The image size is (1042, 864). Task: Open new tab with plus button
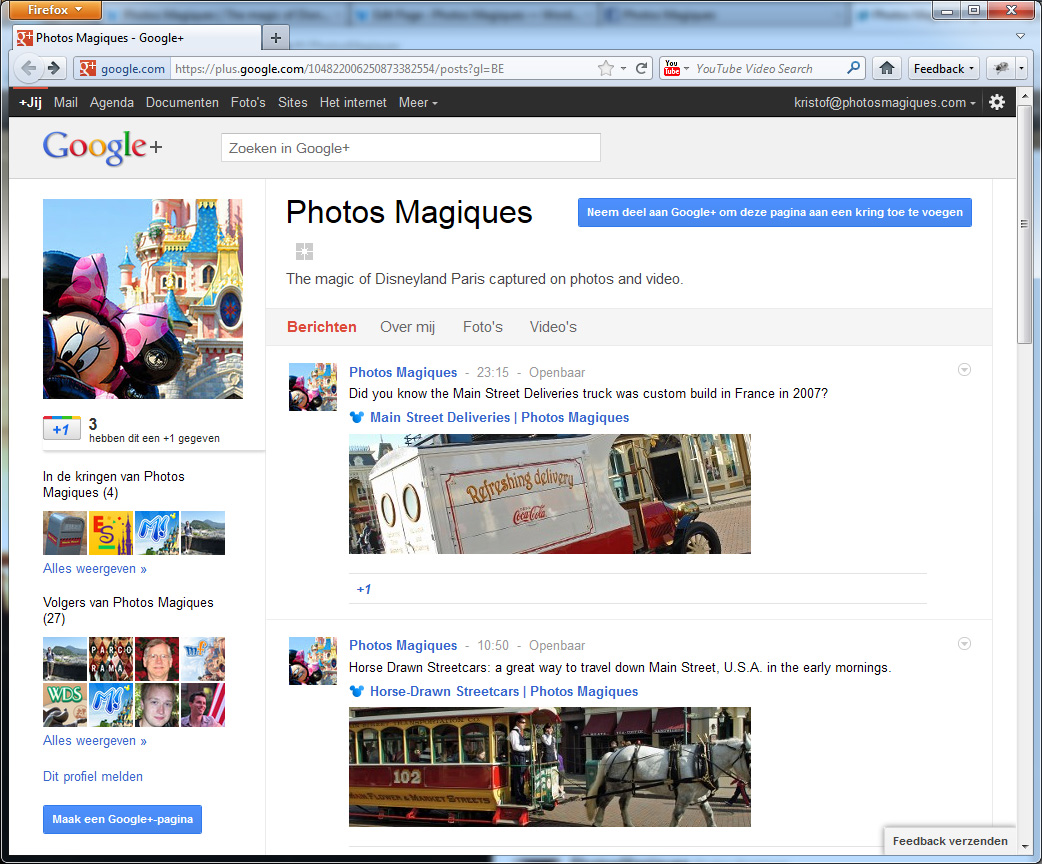(276, 37)
